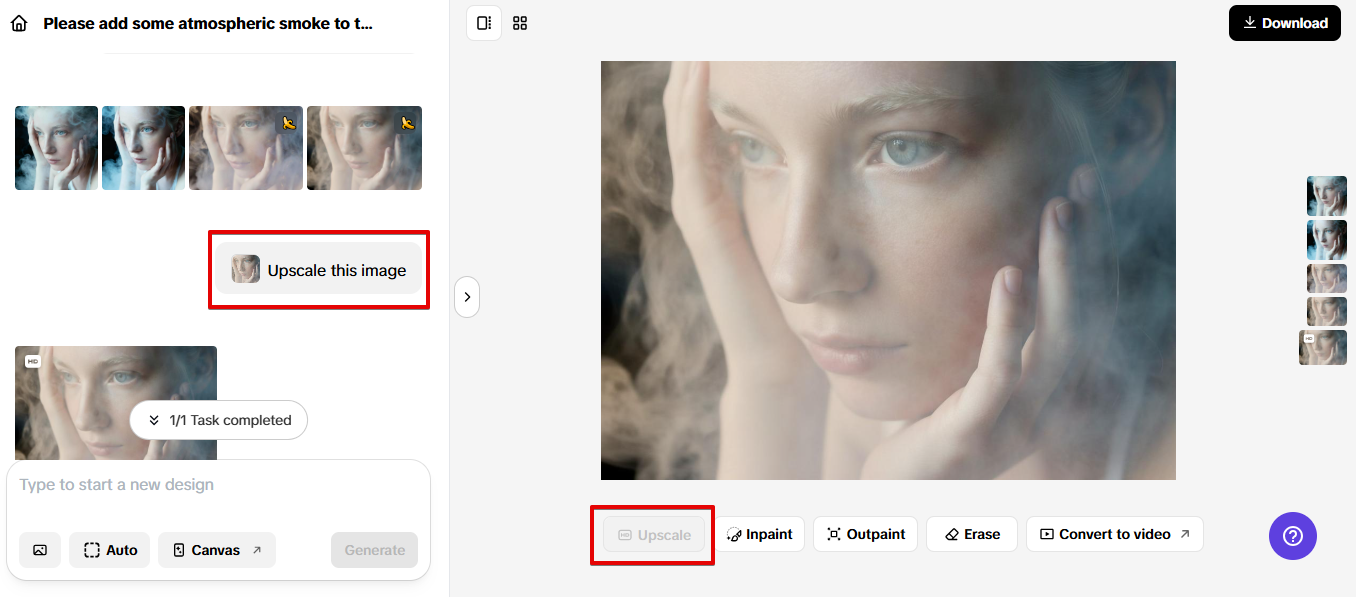Open the Auto aspect ratio selector

110,550
